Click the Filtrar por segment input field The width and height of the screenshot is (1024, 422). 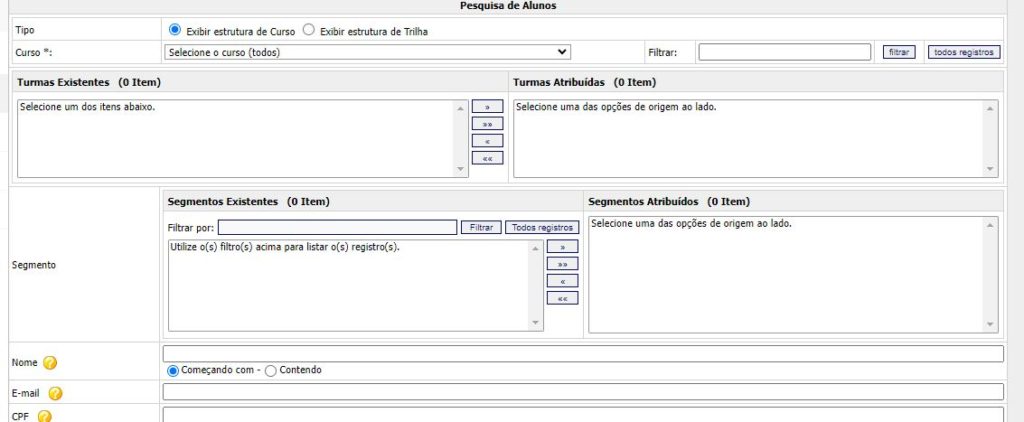pos(337,228)
